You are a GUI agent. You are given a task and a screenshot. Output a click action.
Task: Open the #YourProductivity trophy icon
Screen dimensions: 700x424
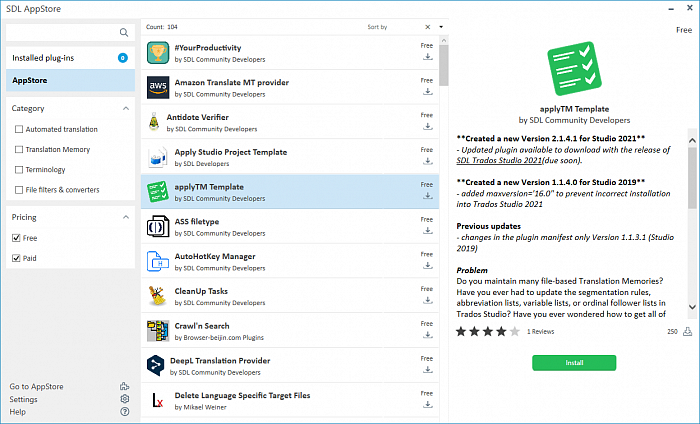tap(158, 53)
